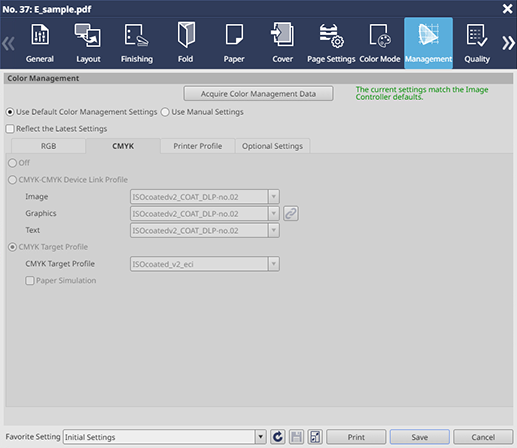Viewport: 517px width, 448px height.
Task: Expand the Favorite Setting dropdown
Action: (261, 437)
